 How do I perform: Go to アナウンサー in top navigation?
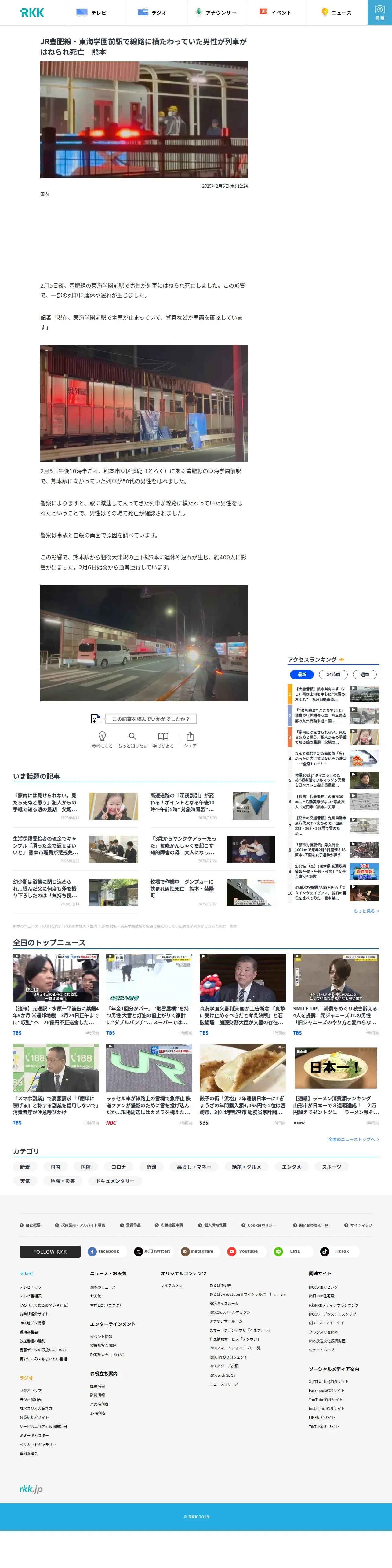click(215, 12)
